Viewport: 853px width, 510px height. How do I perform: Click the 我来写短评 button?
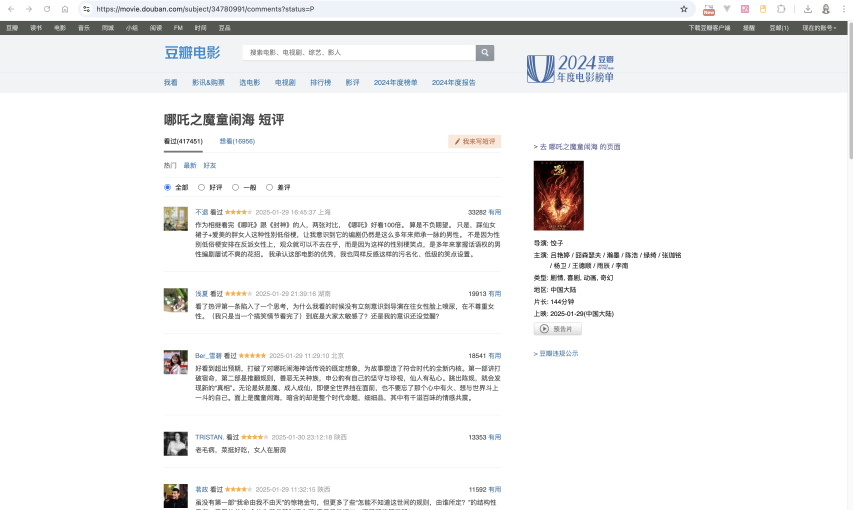[x=475, y=142]
